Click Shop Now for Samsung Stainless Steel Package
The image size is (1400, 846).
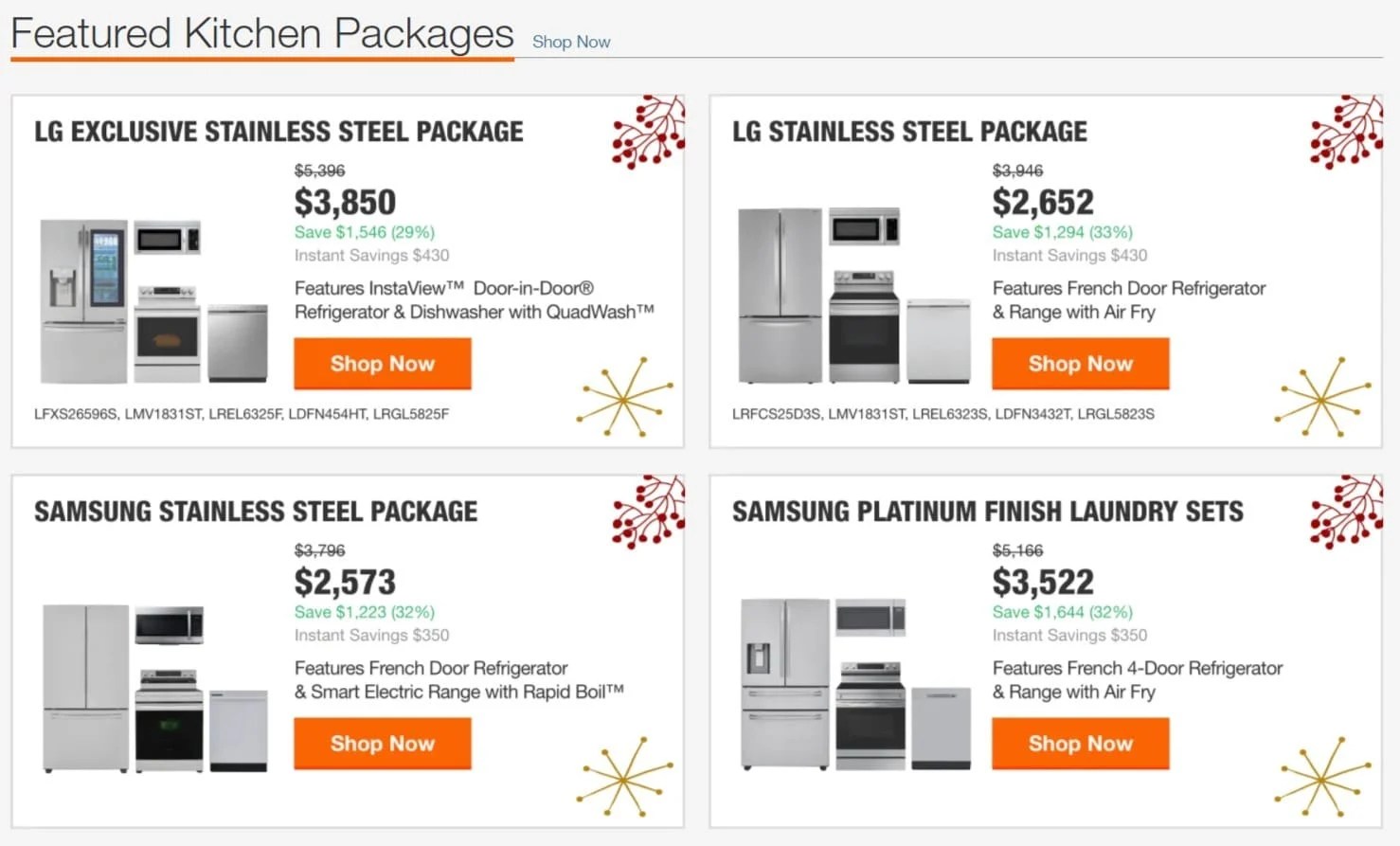pyautogui.click(x=382, y=744)
